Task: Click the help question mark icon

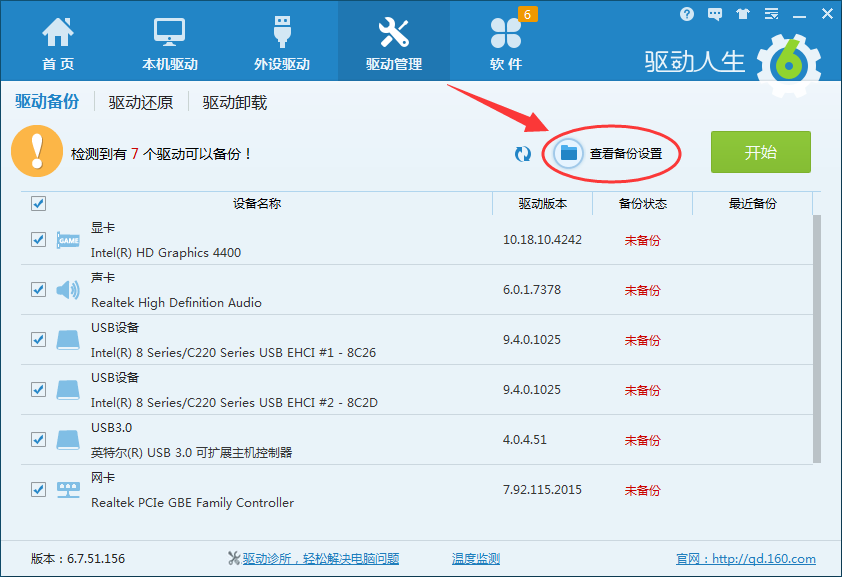Action: tap(686, 14)
